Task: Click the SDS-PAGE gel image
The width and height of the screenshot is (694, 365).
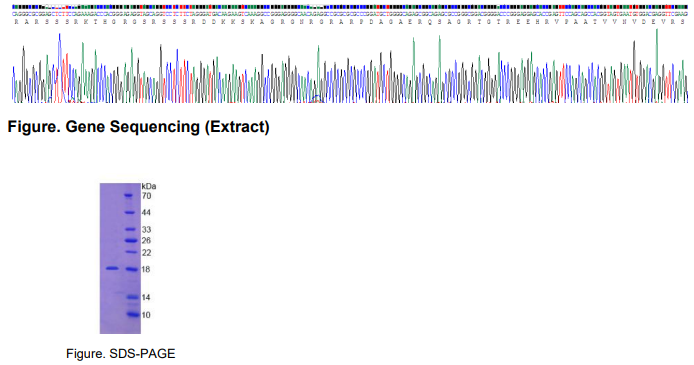Action: [x=120, y=258]
